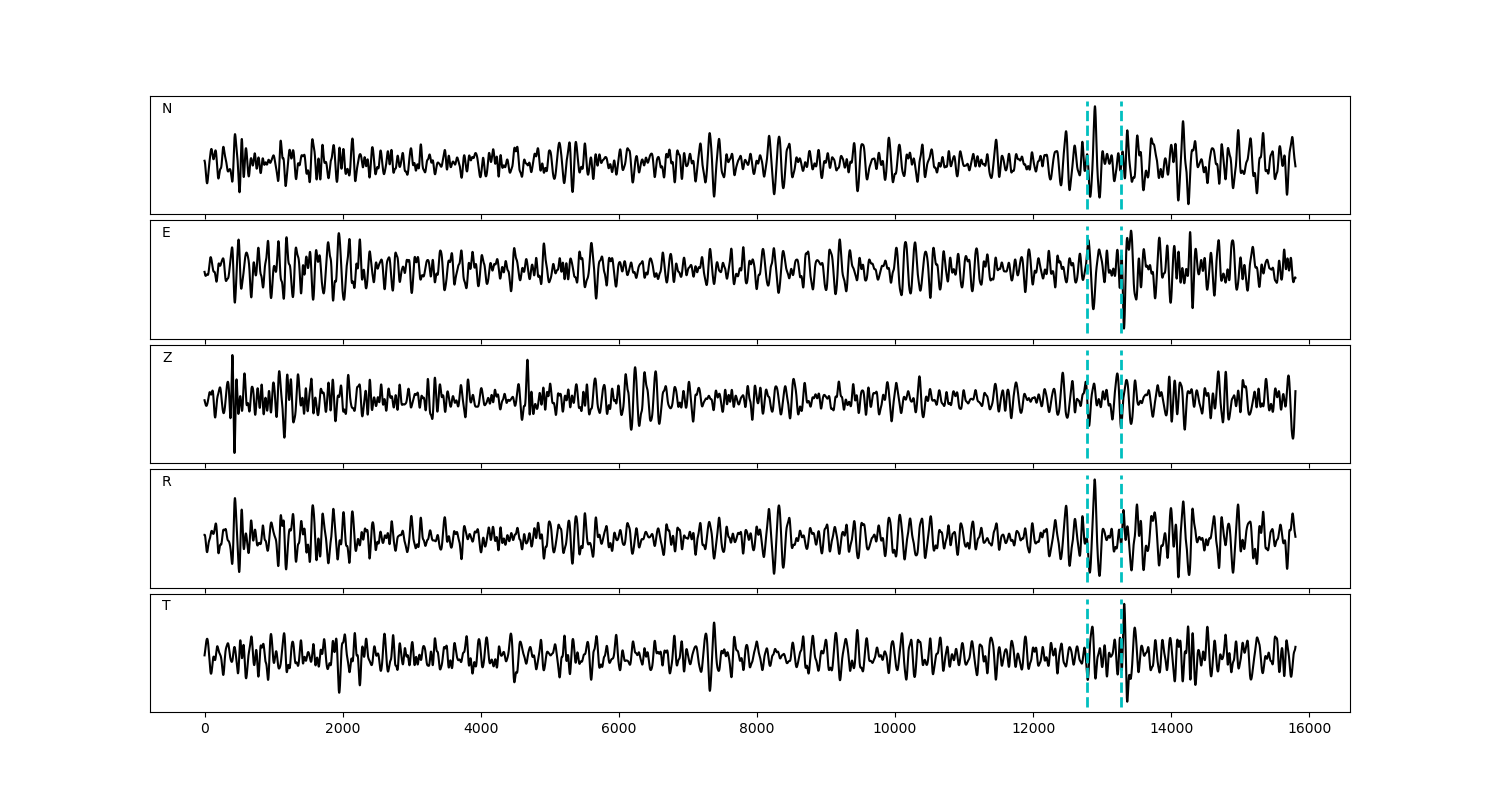The width and height of the screenshot is (1500, 800).
Task: Click the 4000 x-axis tick label
Action: (481, 729)
